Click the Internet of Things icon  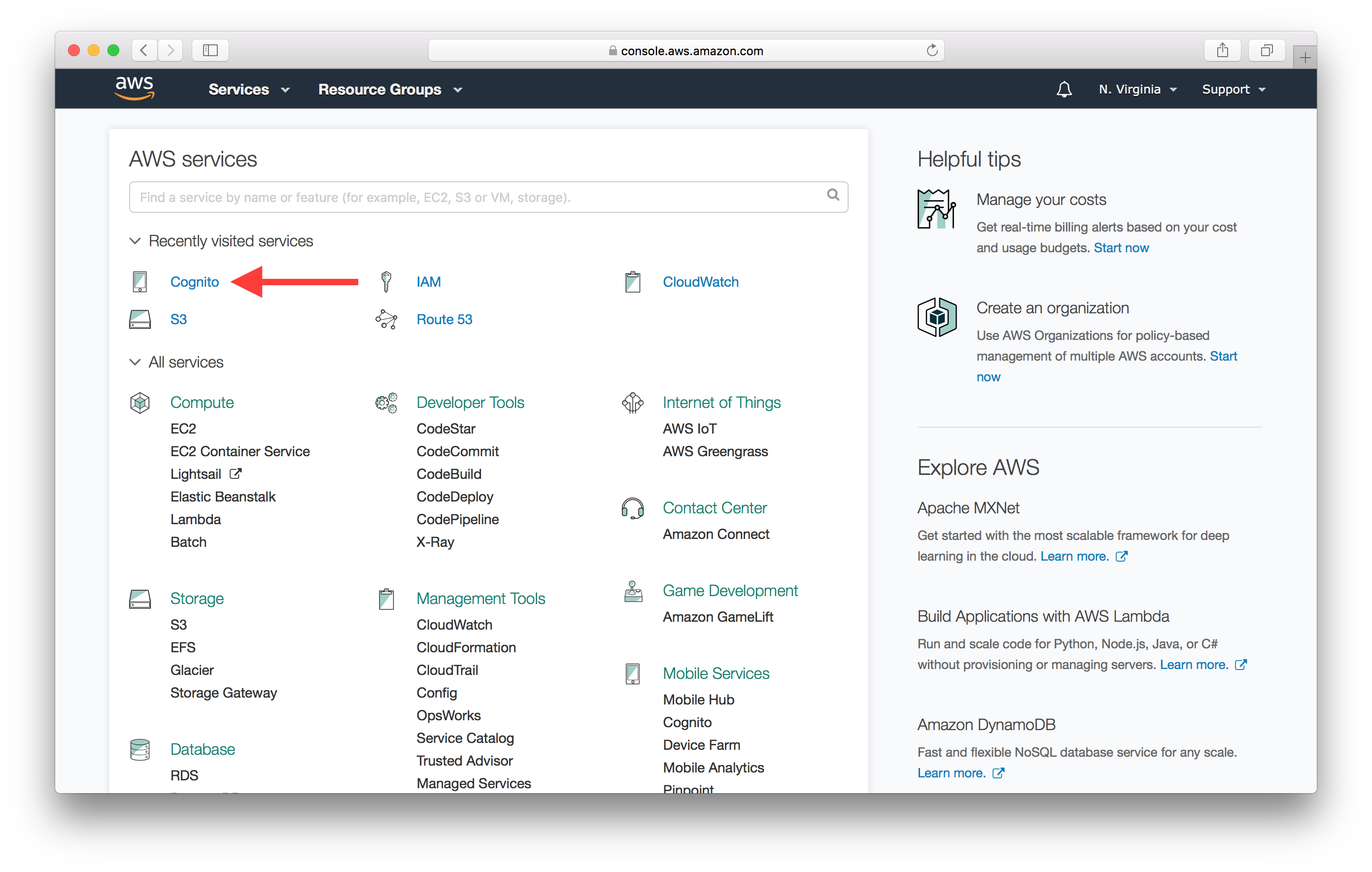[x=632, y=402]
